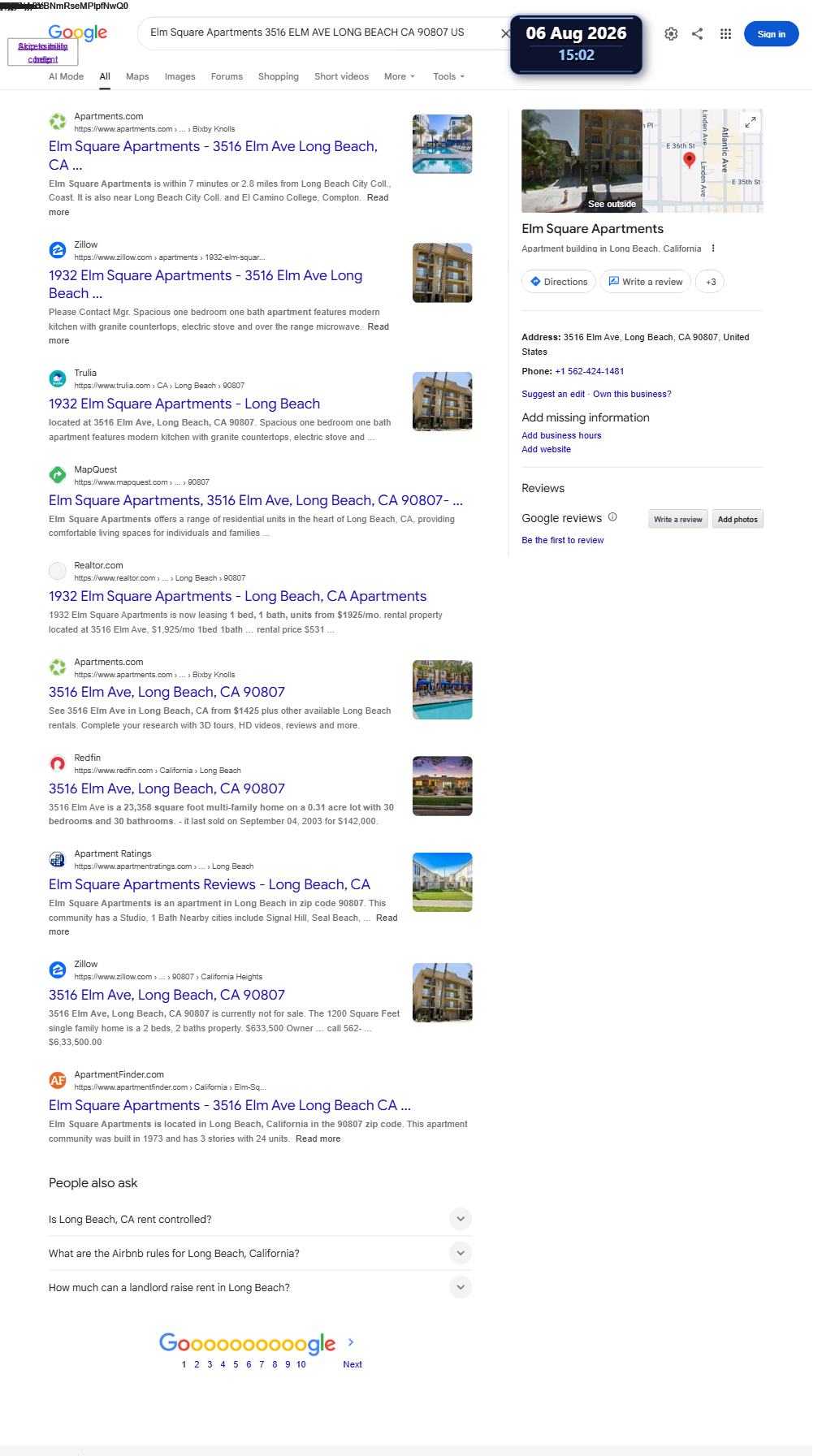Click the red map pin marker
Screen dimensions: 822x1456
tap(689, 160)
